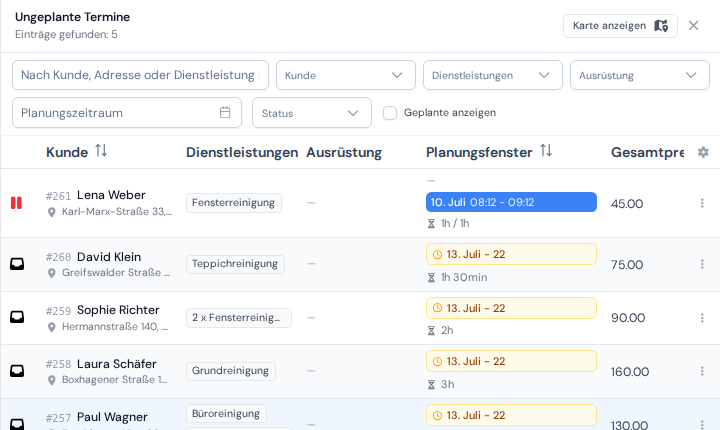Click the duration 1h 30min
Image resolution: width=720 pixels, height=430 pixels.
pyautogui.click(x=464, y=277)
